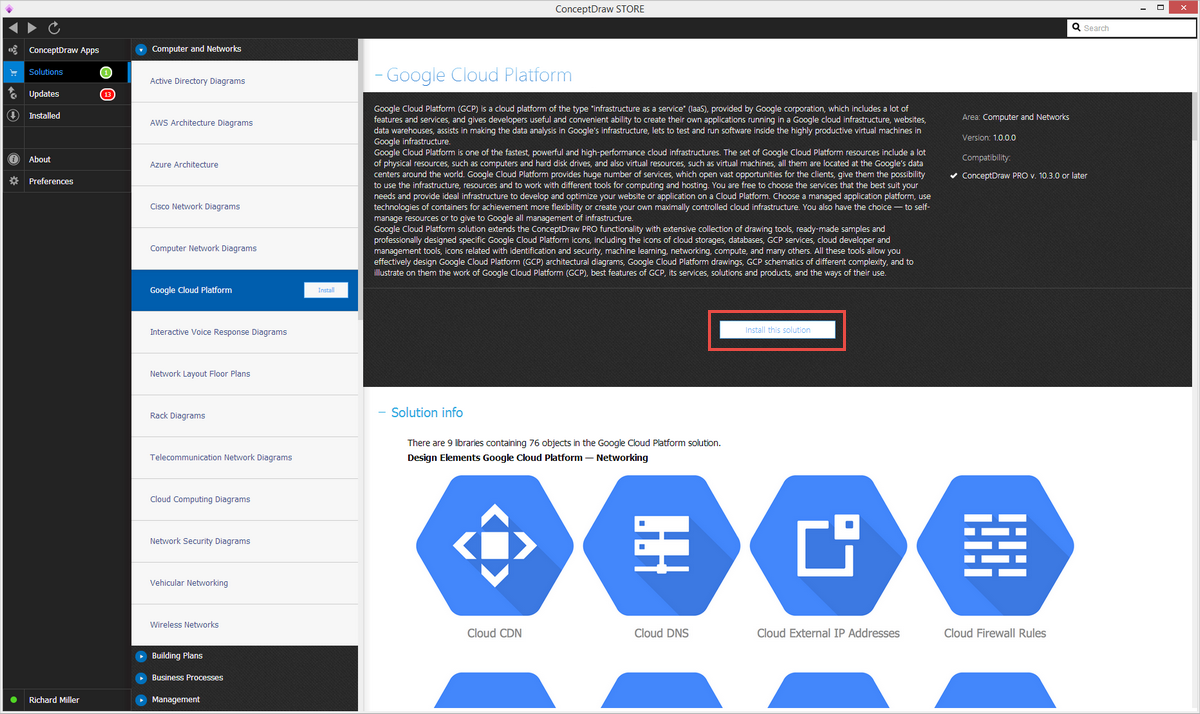Select Wireless Networks solution
This screenshot has width=1200, height=714.
pos(244,625)
